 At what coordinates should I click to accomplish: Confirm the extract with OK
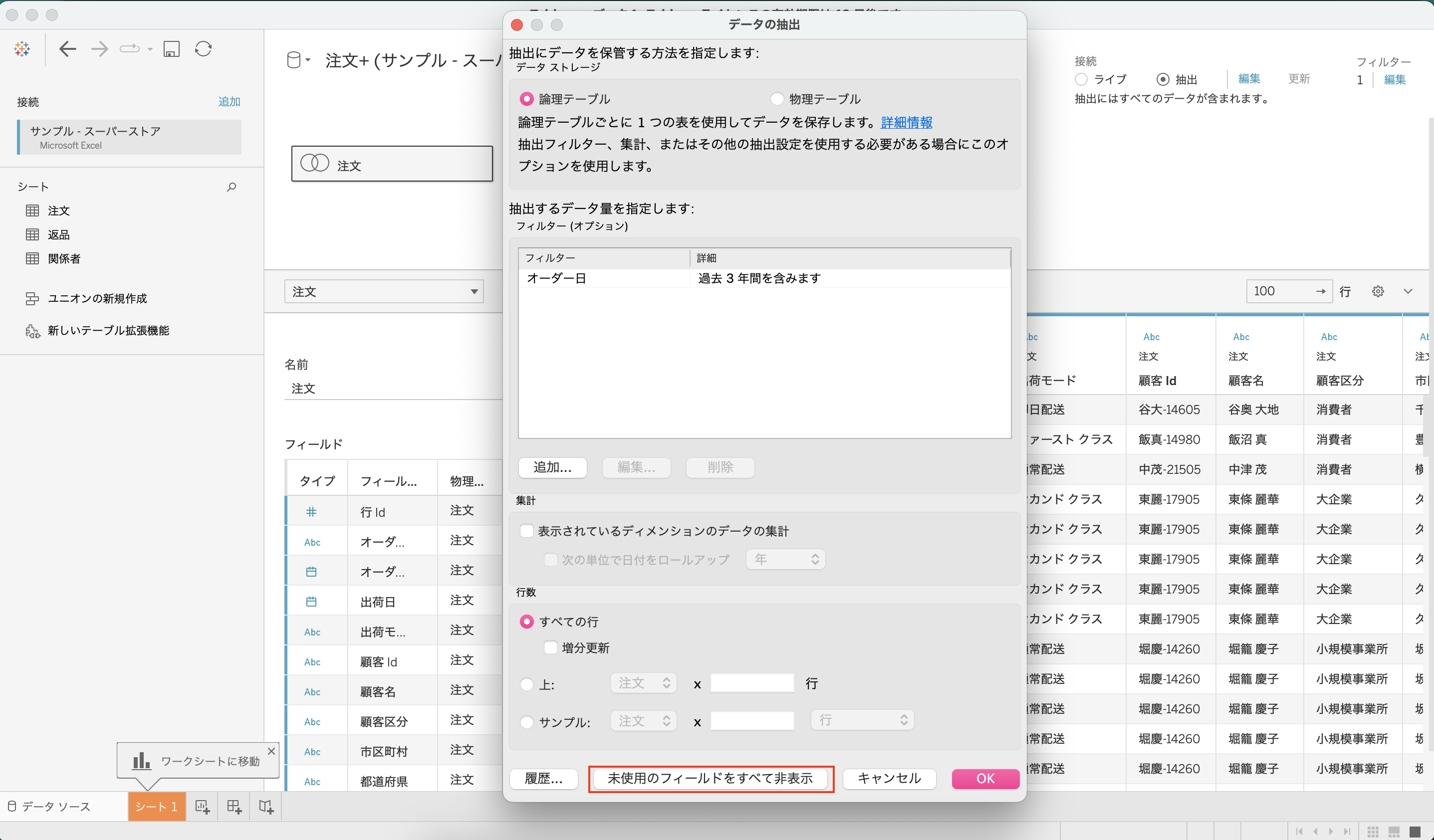[x=985, y=779]
